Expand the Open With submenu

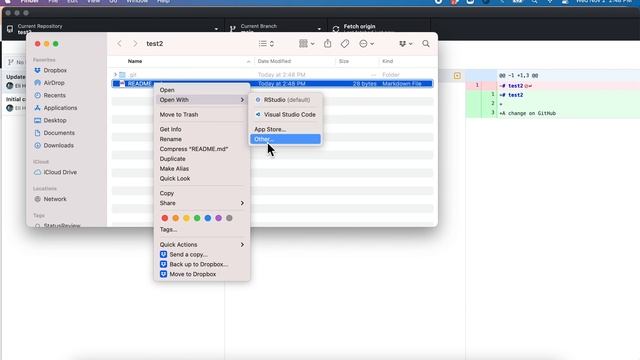click(202, 100)
